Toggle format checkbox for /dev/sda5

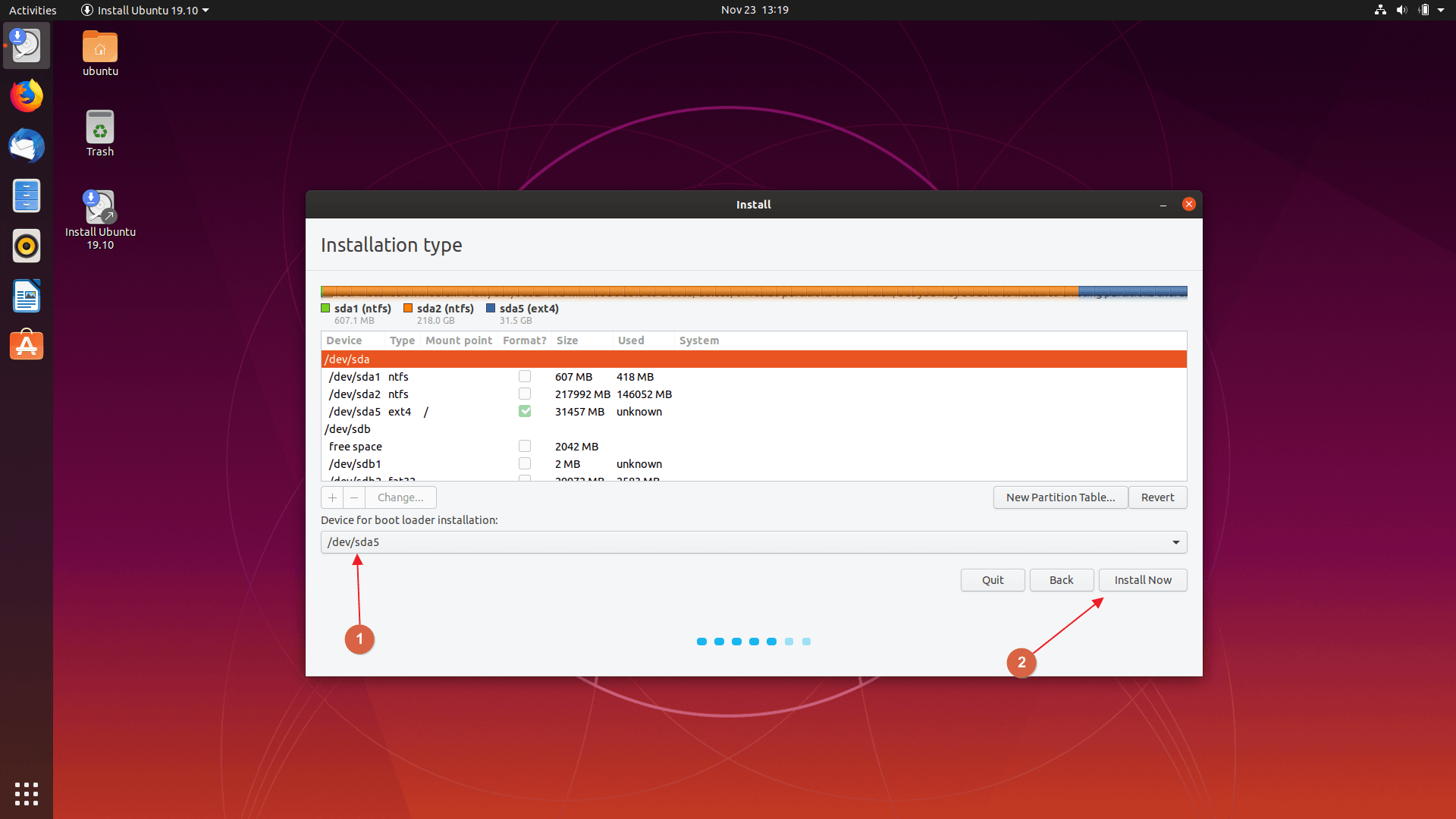point(525,411)
